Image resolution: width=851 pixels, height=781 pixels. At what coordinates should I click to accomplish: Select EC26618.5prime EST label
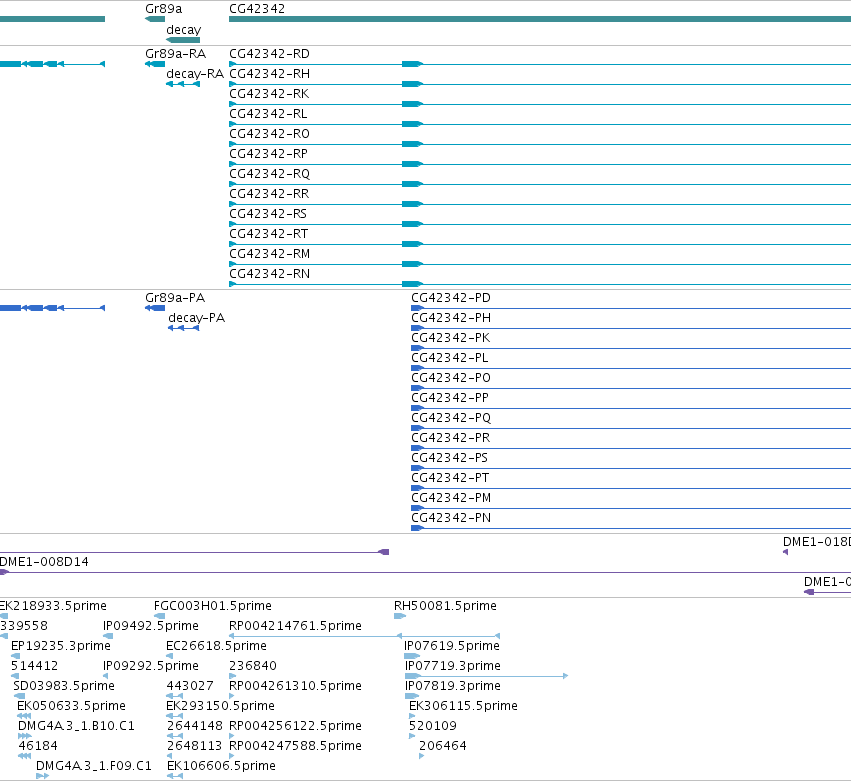coord(217,646)
